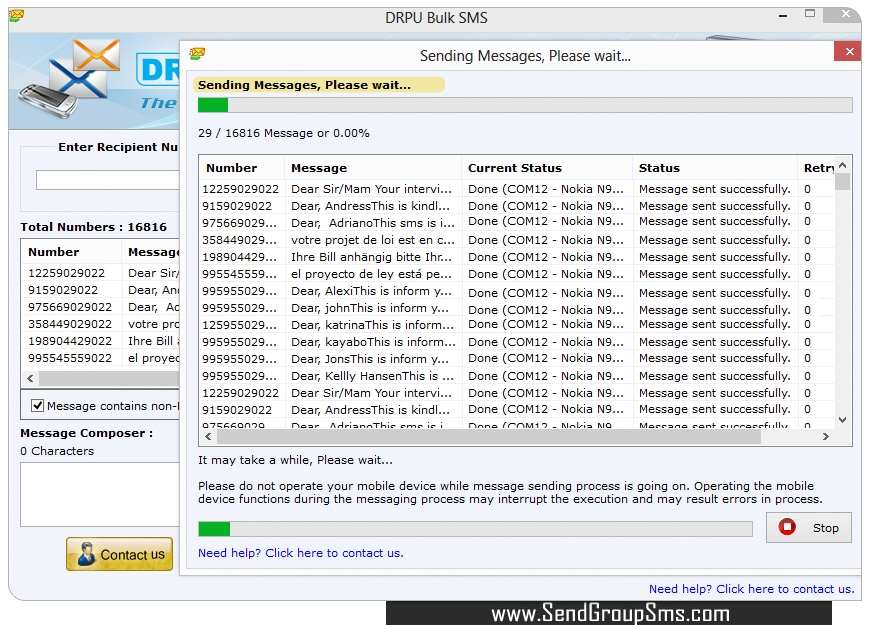Click the Enter Recipient Number input field

108,180
